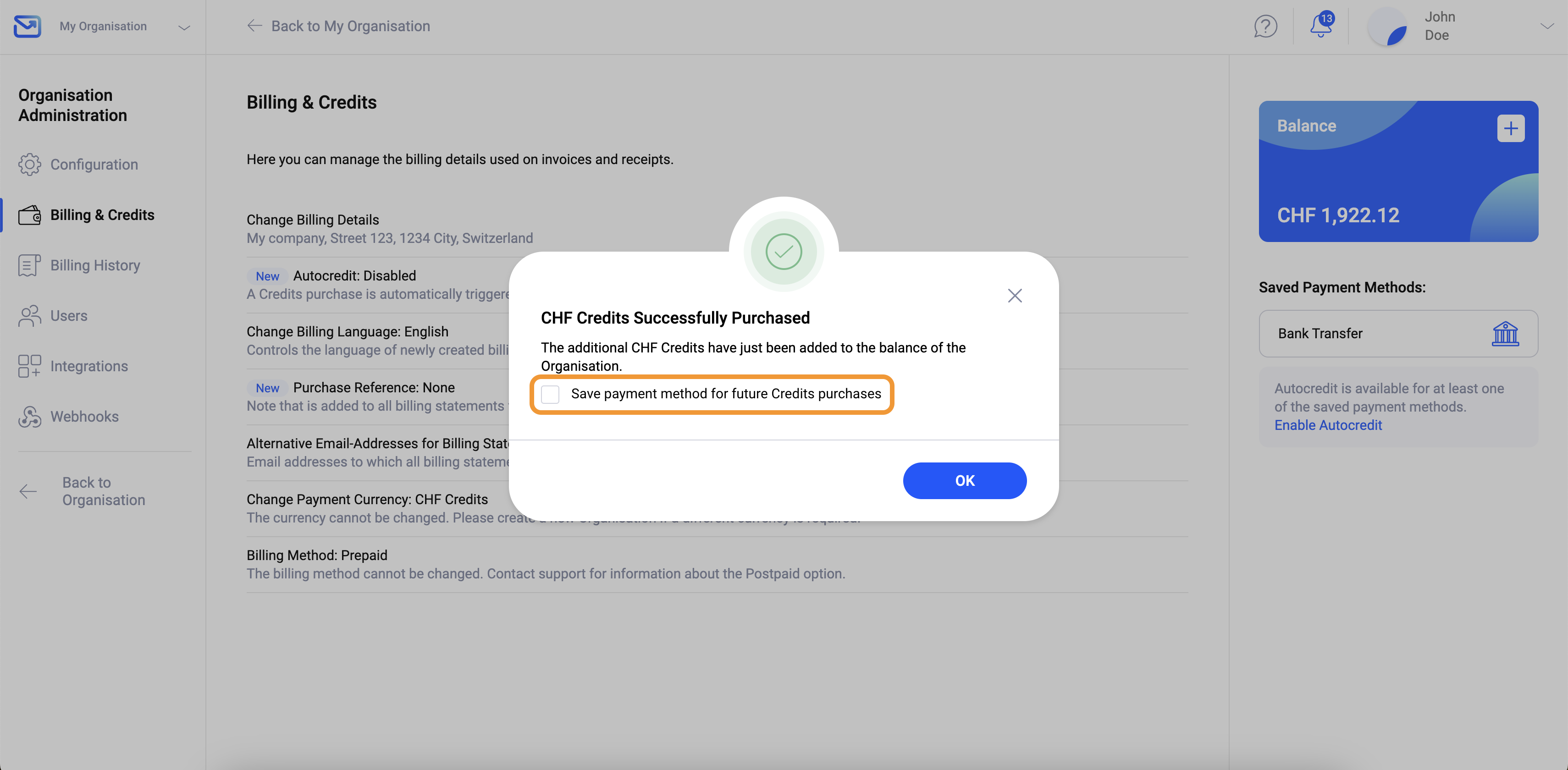Check Save payment method for future purchases
Screen dimensions: 1568x770
[550, 395]
